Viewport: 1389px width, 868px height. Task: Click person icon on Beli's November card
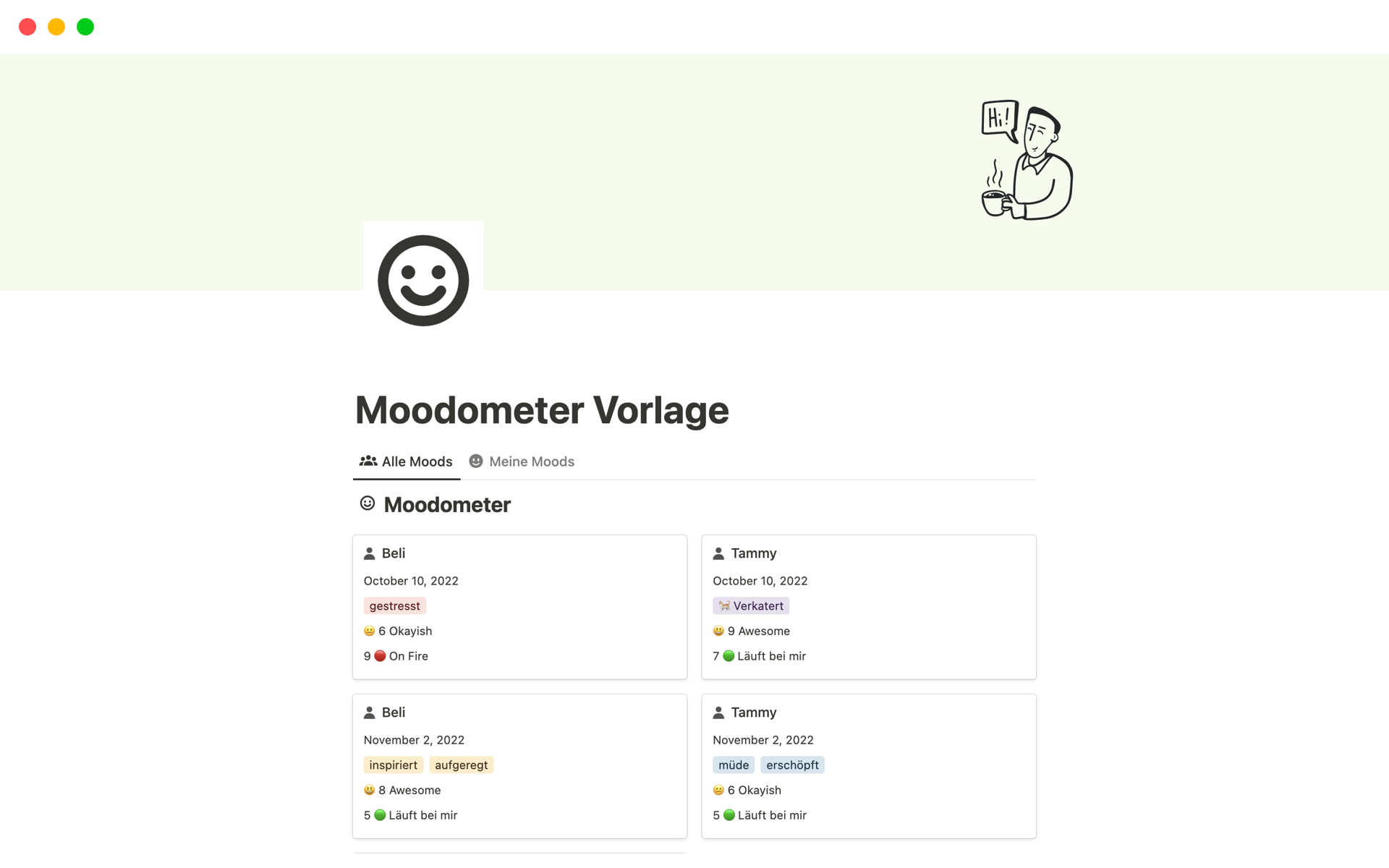(370, 712)
